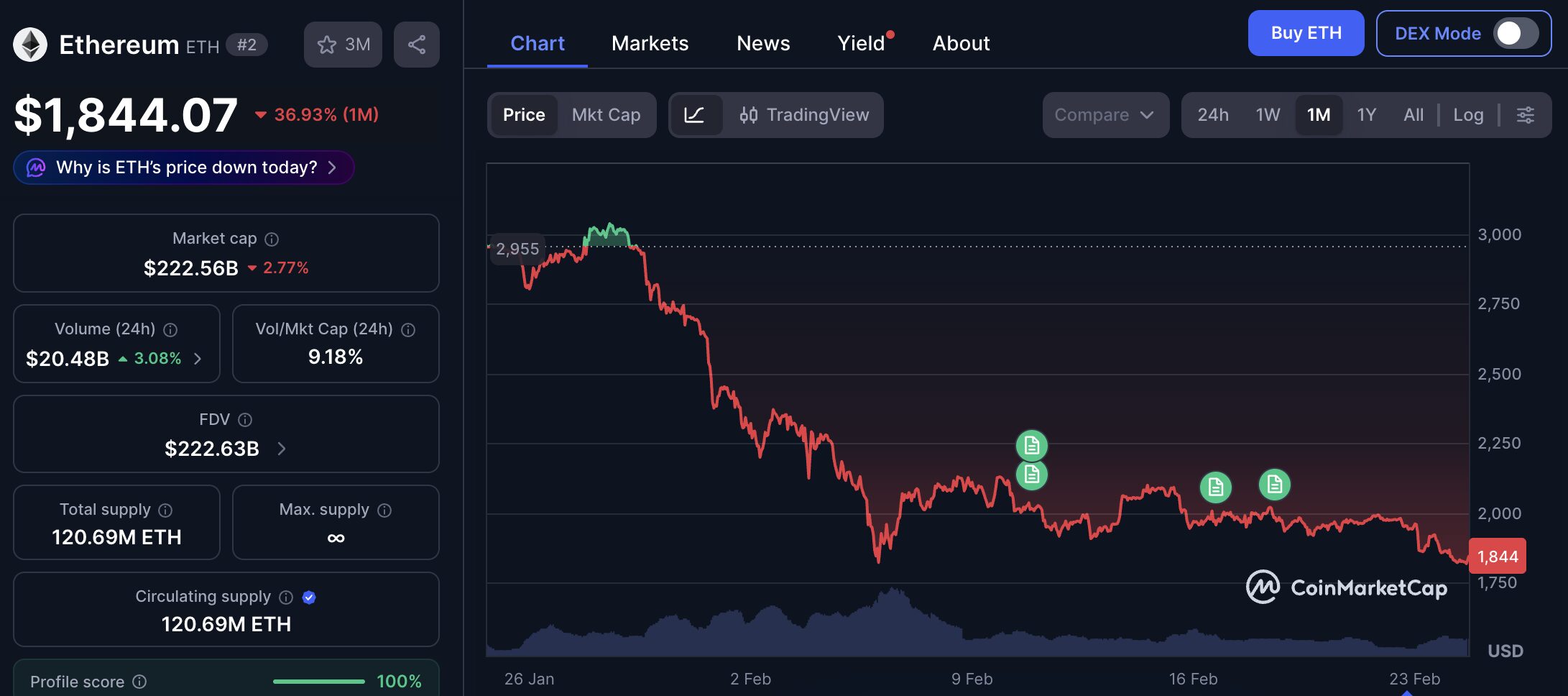The height and width of the screenshot is (696, 1568).
Task: Open the Compare dropdown
Action: pos(1104,115)
